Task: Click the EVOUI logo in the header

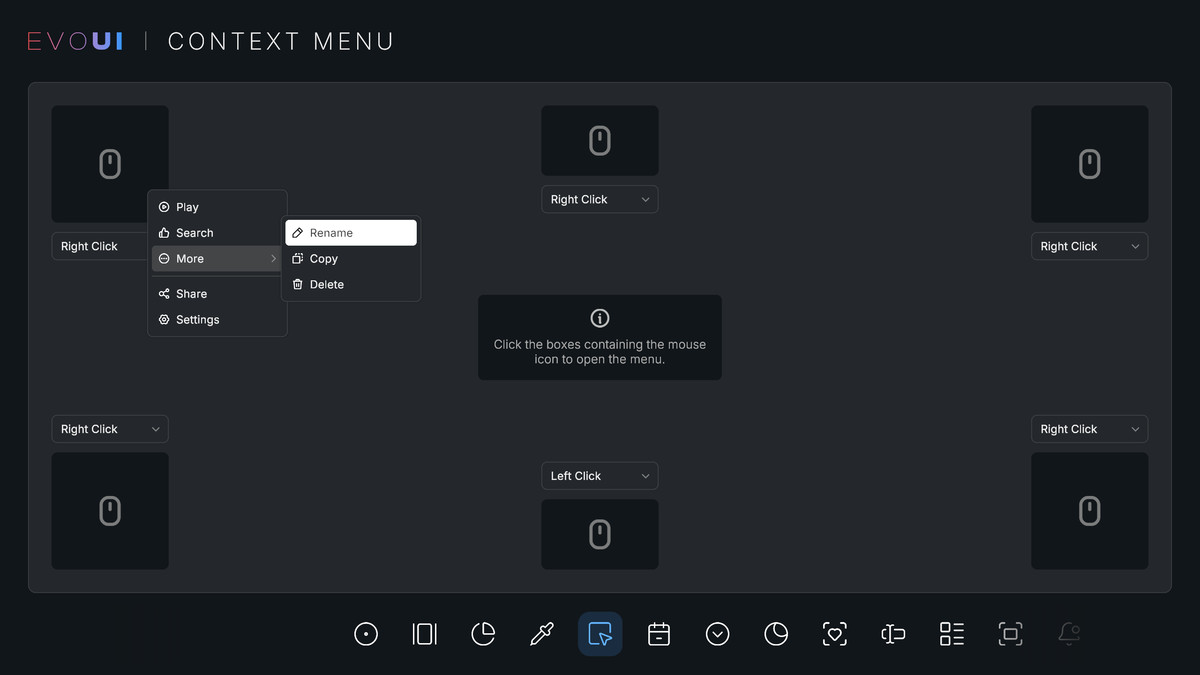Action: [74, 40]
